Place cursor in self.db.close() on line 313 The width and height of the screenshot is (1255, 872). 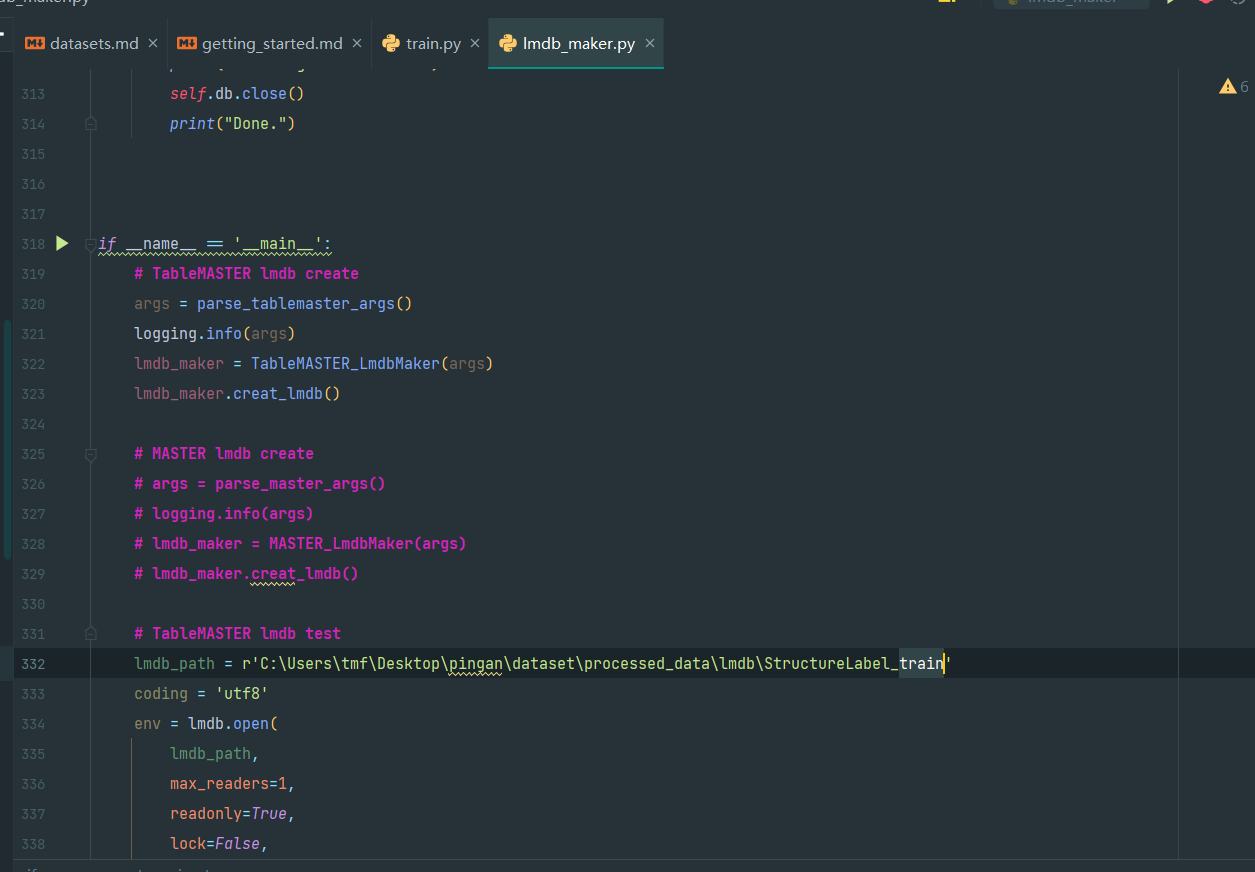pos(236,93)
